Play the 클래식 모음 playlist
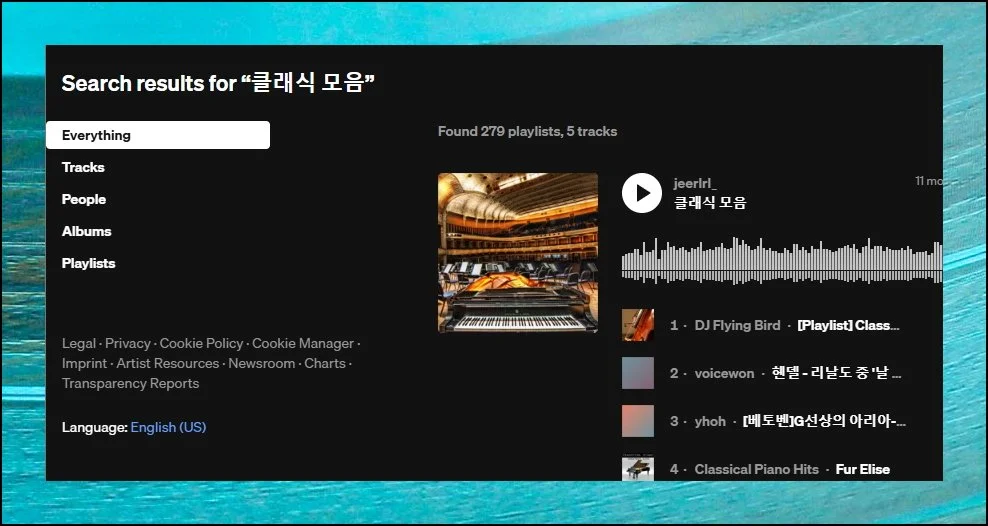This screenshot has width=988, height=526. point(642,193)
